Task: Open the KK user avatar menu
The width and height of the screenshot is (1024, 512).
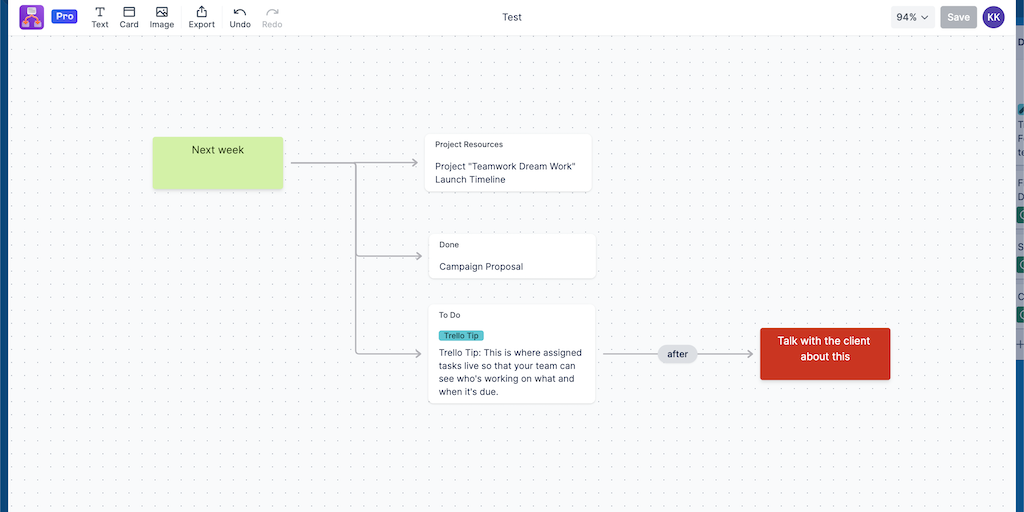Action: tap(993, 17)
